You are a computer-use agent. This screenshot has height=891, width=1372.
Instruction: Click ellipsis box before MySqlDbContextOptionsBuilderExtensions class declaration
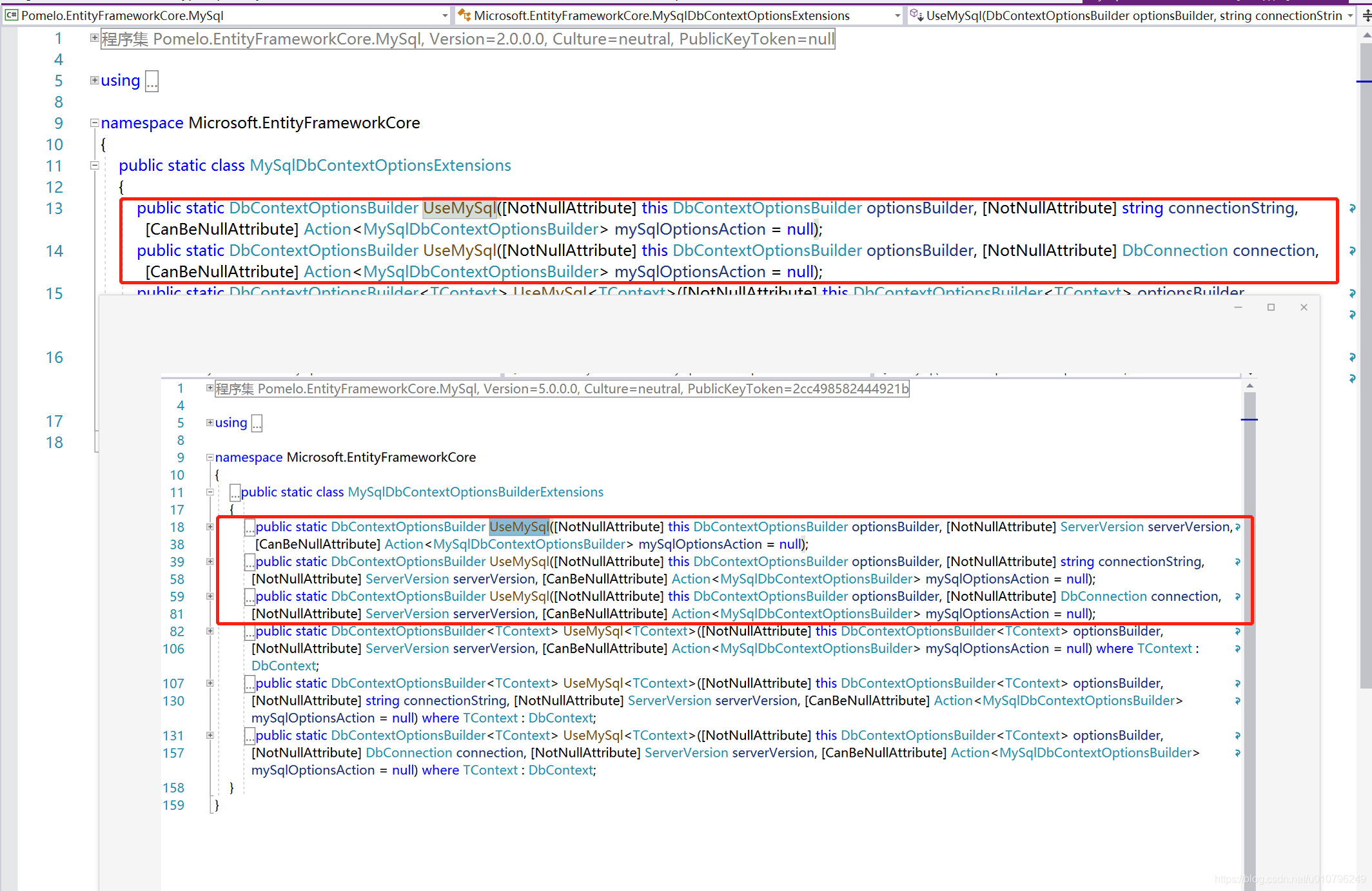click(235, 493)
